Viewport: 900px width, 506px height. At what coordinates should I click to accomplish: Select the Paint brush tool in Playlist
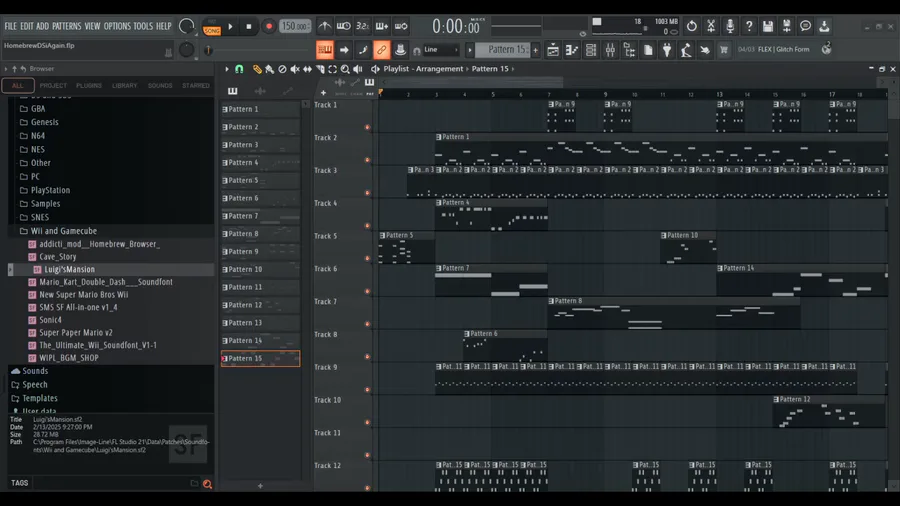click(x=269, y=69)
